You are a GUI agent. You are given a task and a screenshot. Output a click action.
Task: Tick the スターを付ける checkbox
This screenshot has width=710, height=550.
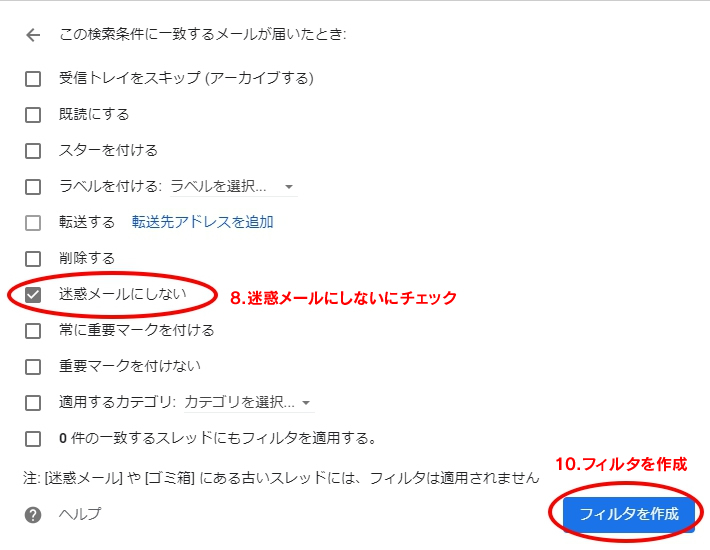coord(33,151)
